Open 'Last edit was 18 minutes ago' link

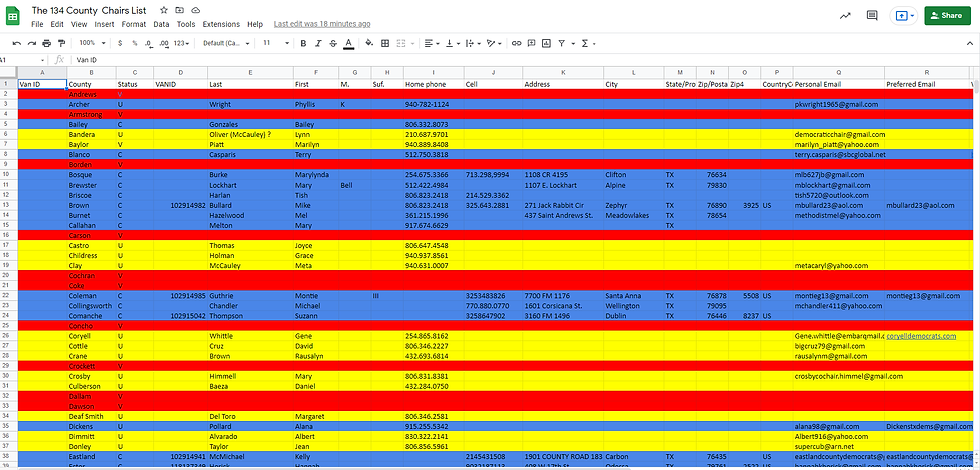tap(322, 24)
